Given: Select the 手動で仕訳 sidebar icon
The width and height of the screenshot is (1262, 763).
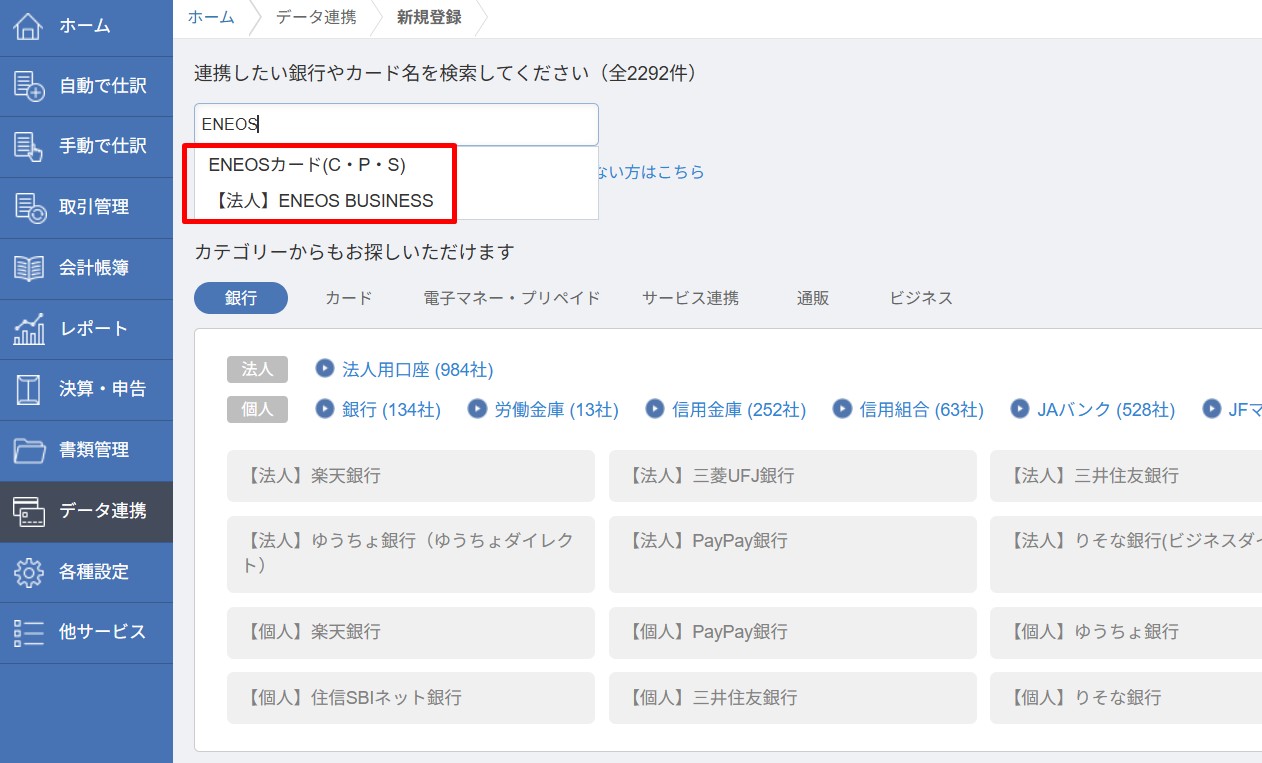Looking at the screenshot, I should (28, 146).
